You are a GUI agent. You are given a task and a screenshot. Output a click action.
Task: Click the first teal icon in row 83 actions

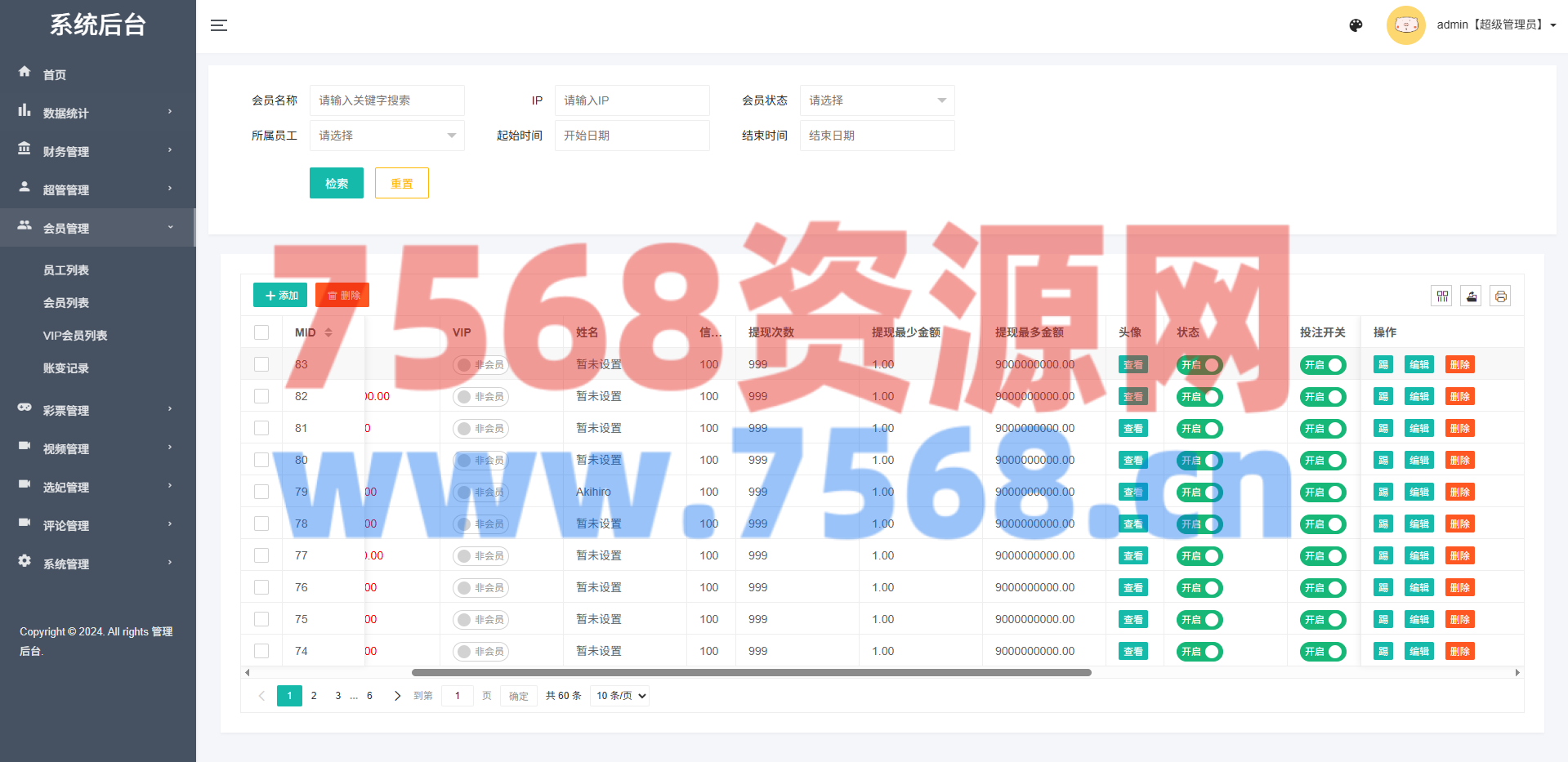coord(1383,365)
